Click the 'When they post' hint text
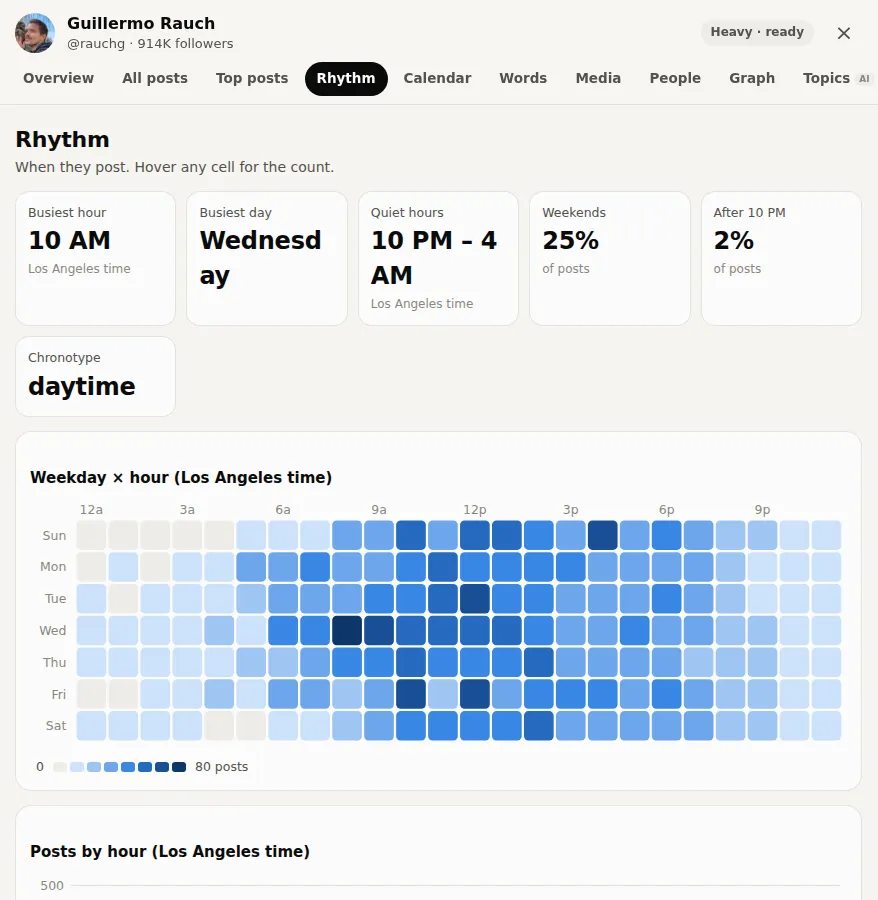 click(x=174, y=167)
